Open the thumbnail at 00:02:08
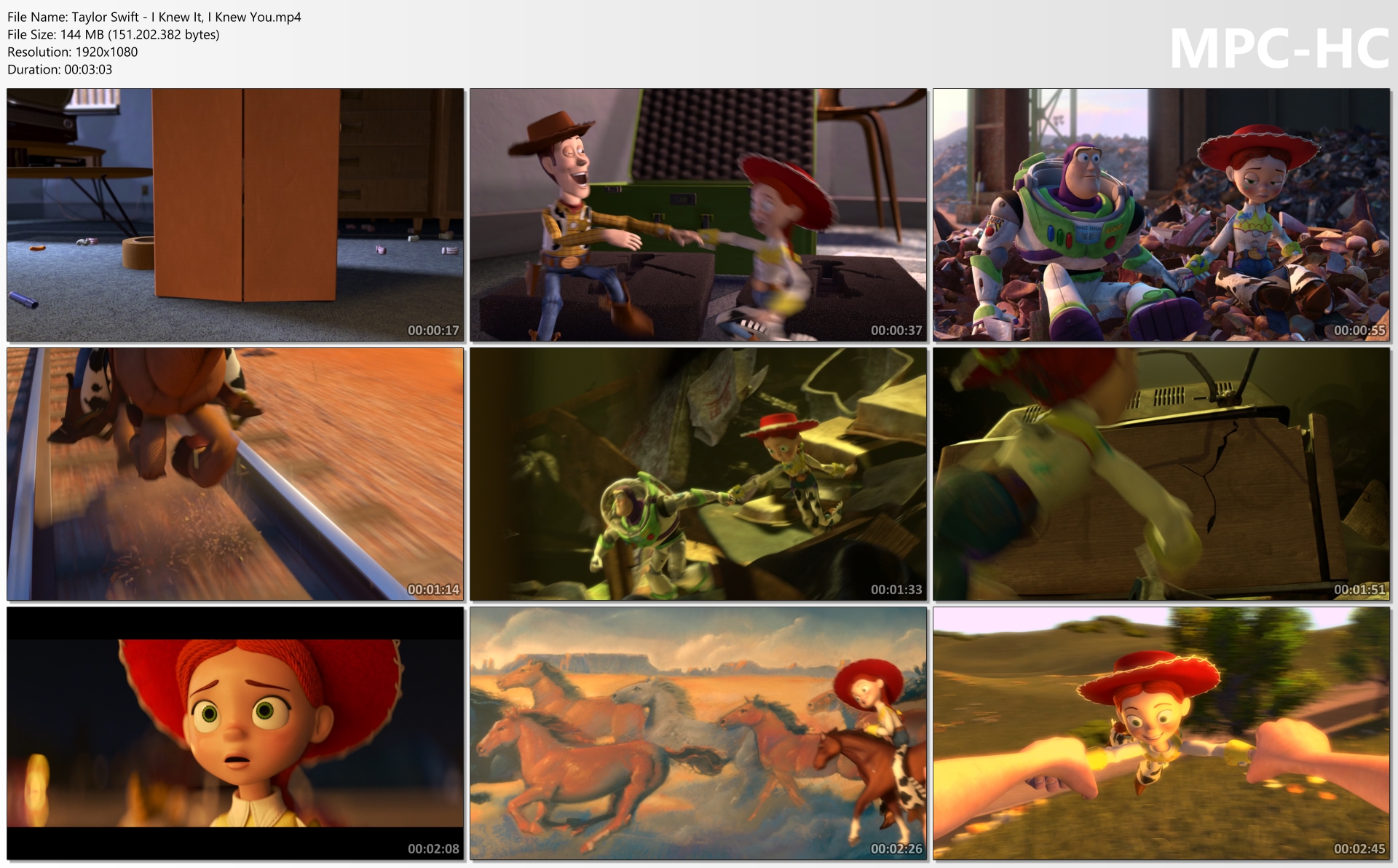This screenshot has width=1398, height=868. [235, 733]
